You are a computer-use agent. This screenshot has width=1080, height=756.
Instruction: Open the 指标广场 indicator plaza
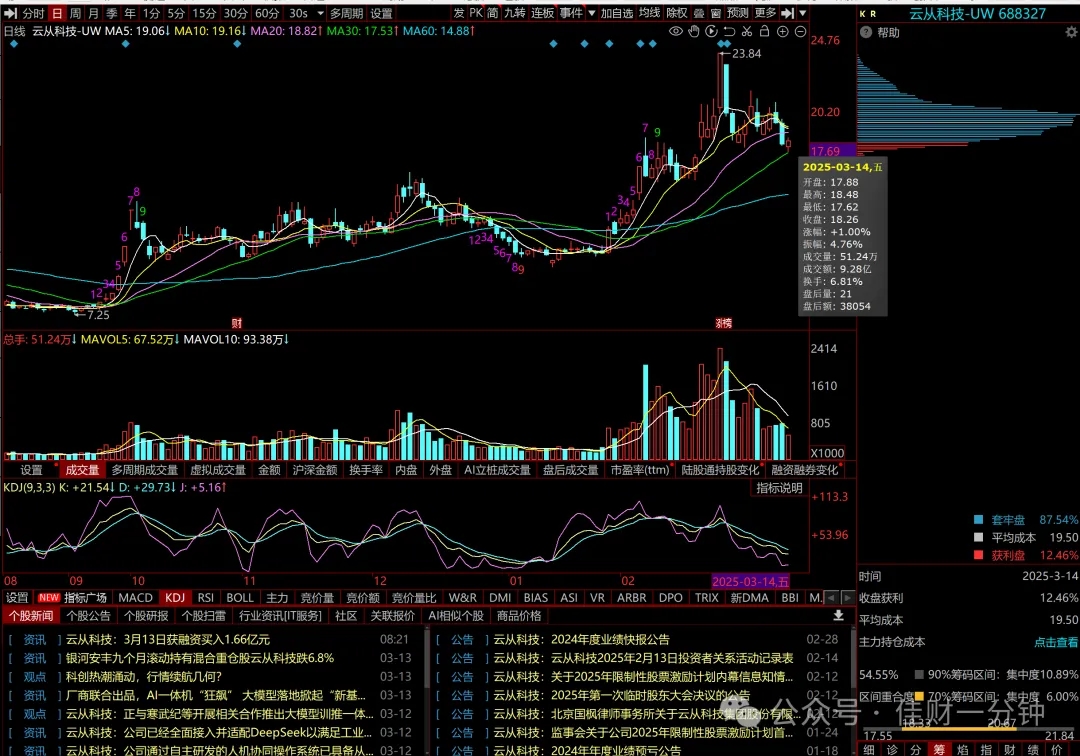(x=85, y=598)
